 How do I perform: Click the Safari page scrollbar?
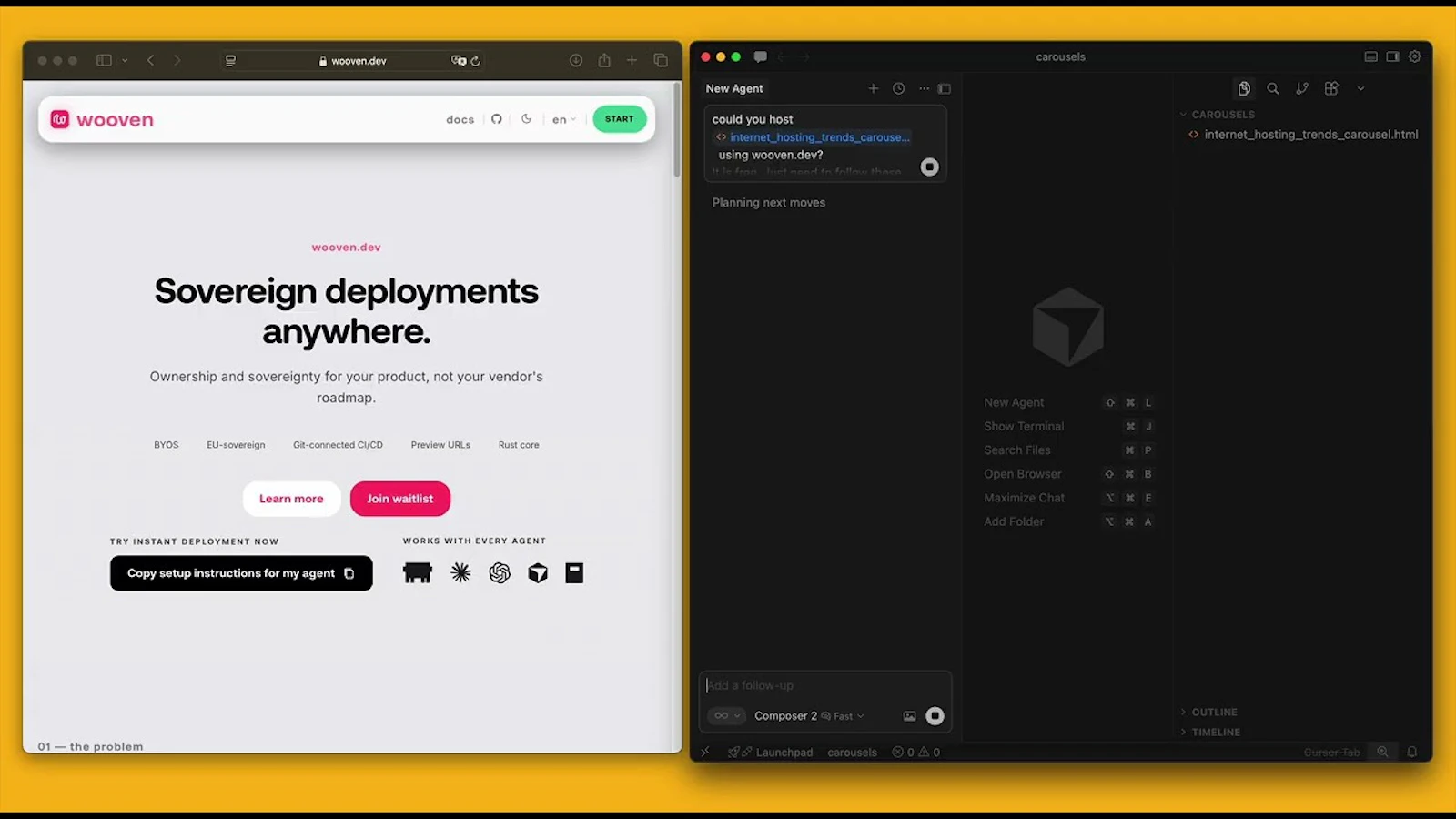[x=676, y=130]
